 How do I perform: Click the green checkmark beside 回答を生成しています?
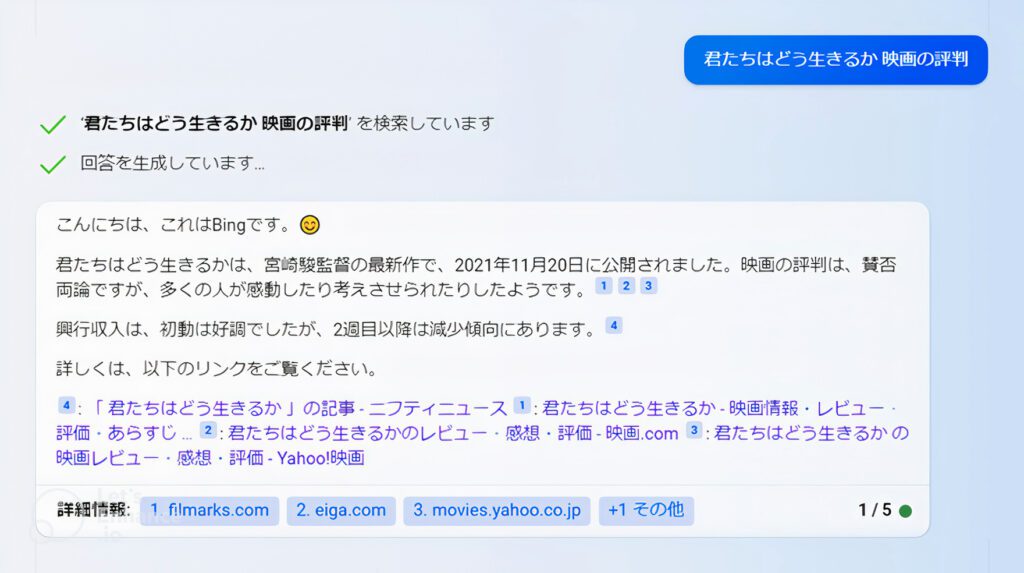(x=53, y=164)
